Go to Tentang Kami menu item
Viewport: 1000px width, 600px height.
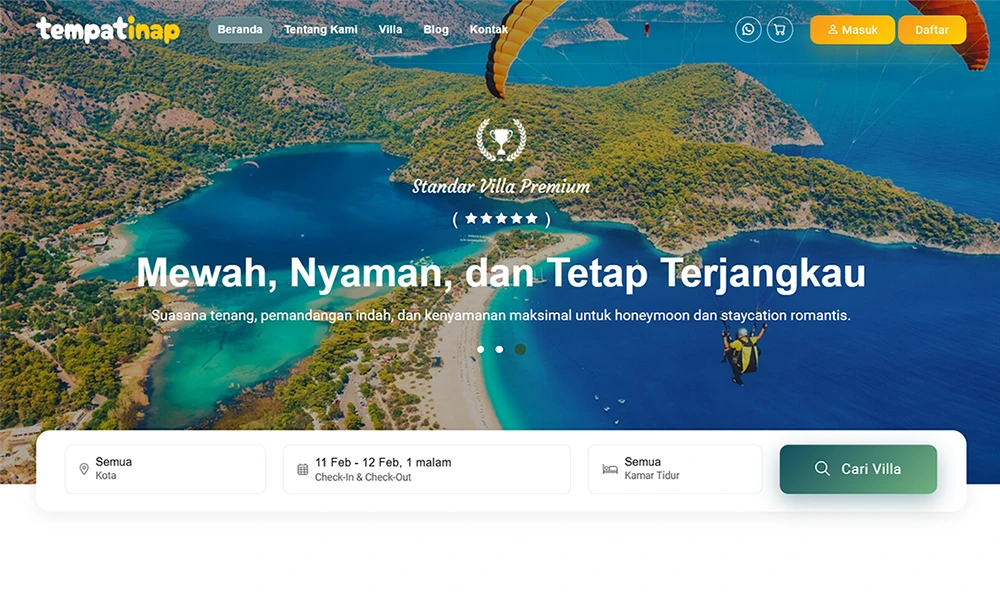[x=321, y=29]
